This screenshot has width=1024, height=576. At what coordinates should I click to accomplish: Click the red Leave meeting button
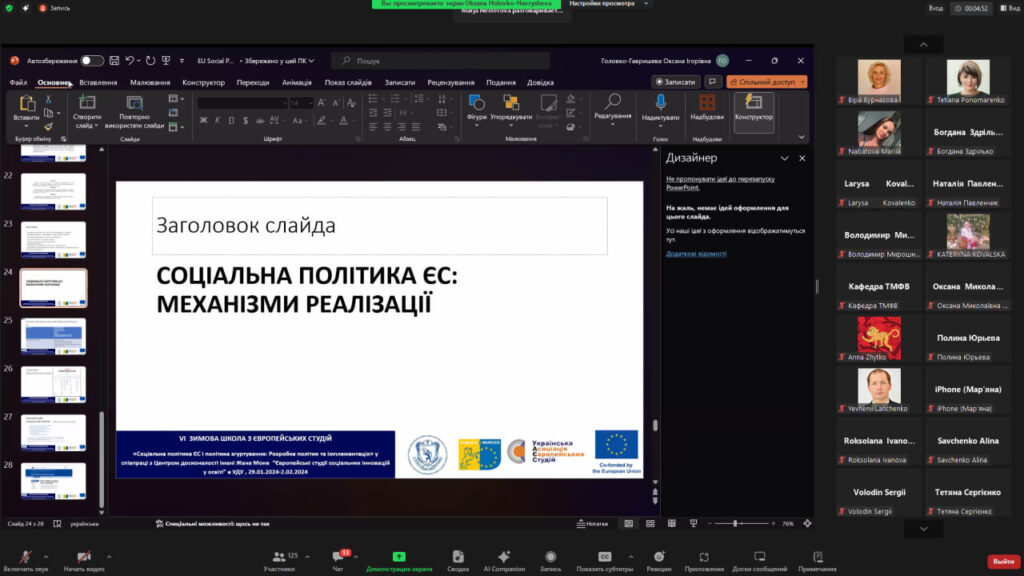(1003, 561)
